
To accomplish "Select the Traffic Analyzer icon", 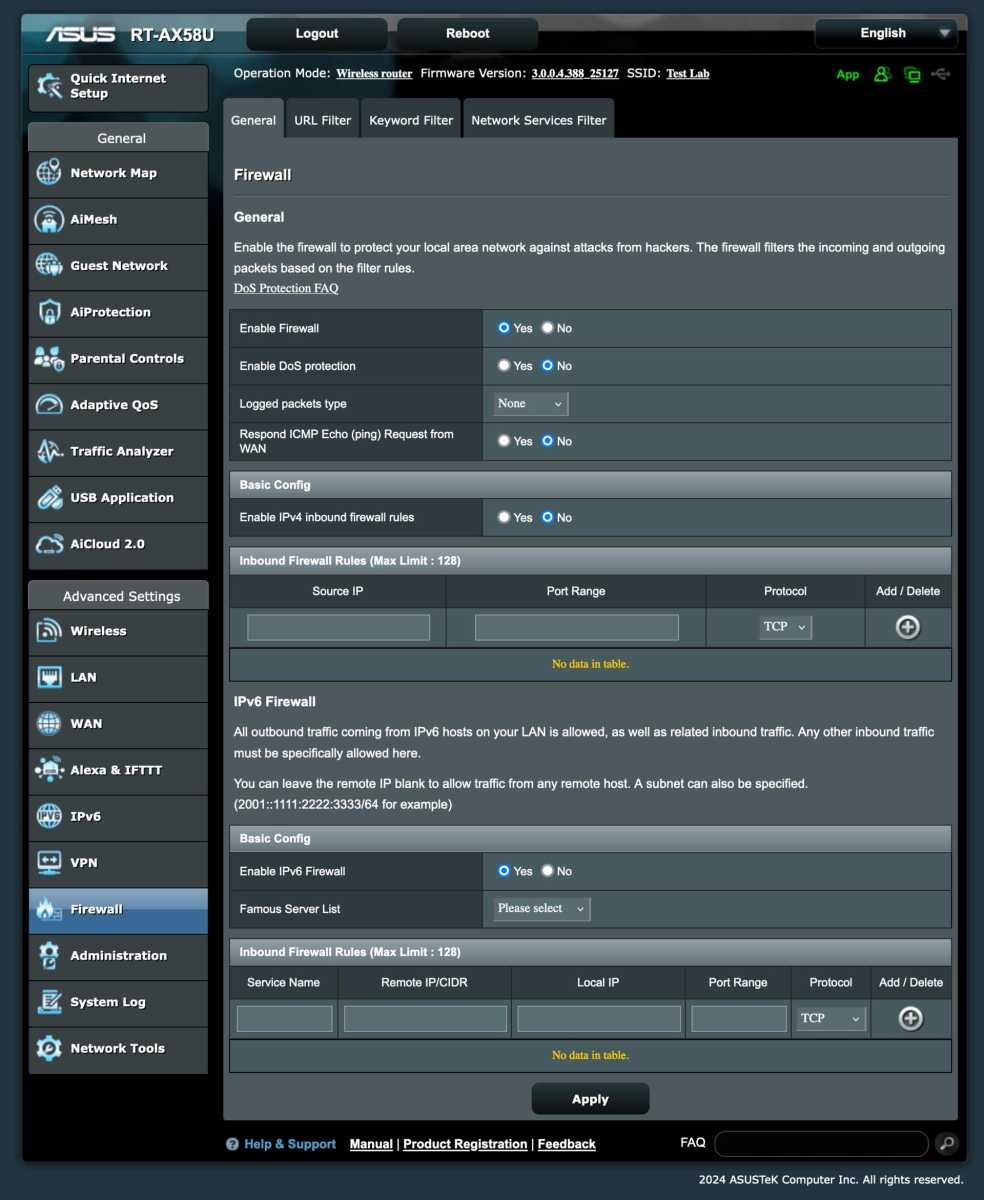I will click(49, 451).
